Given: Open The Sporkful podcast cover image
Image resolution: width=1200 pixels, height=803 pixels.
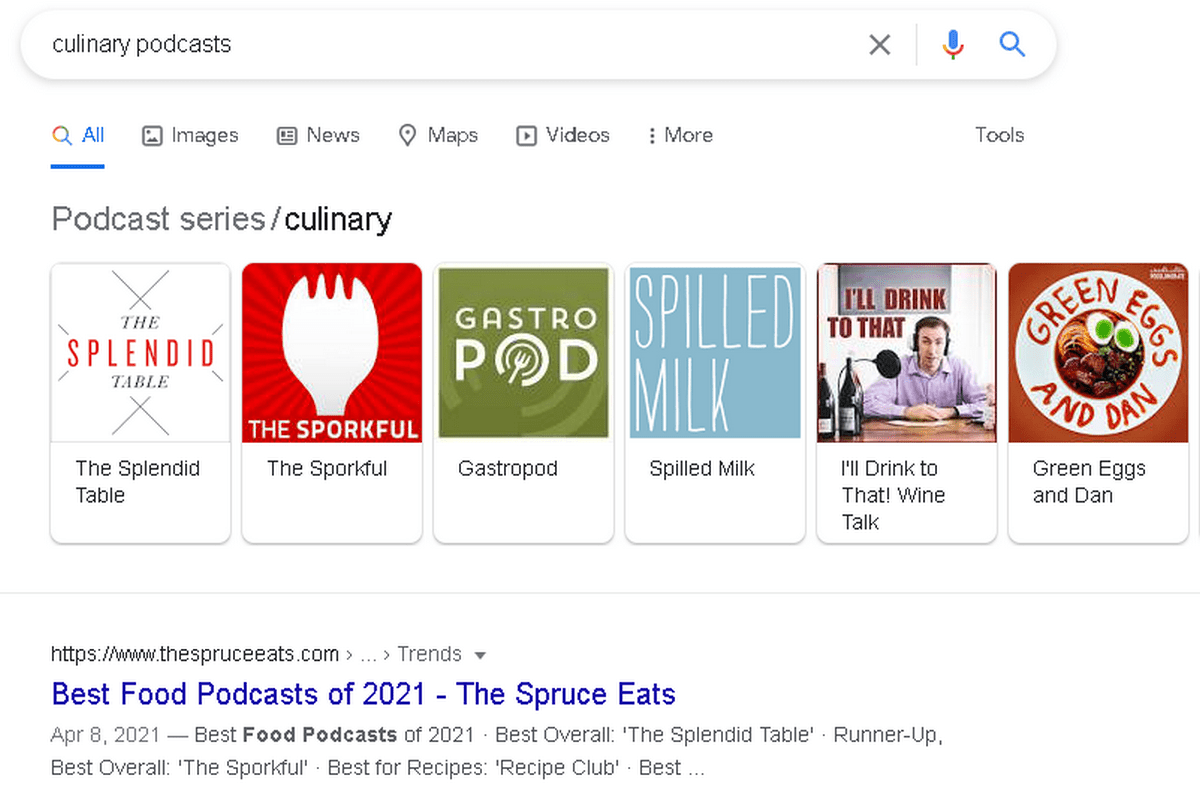Looking at the screenshot, I should (332, 352).
